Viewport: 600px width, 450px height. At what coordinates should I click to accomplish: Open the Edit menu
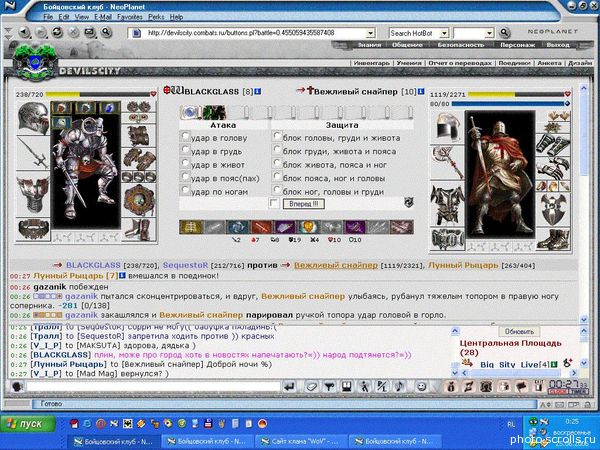pos(64,17)
